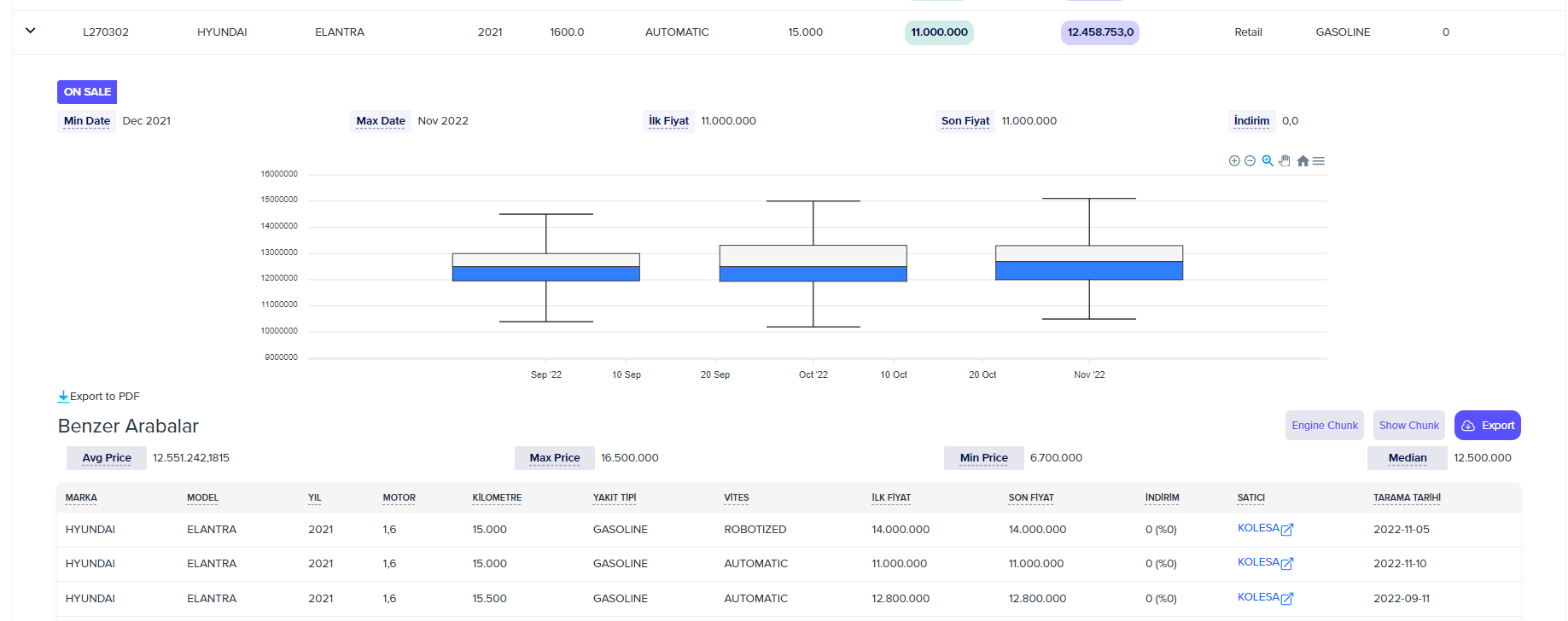The width and height of the screenshot is (1568, 621).
Task: Sort by YAKIT TİPİ column header
Action: (615, 497)
